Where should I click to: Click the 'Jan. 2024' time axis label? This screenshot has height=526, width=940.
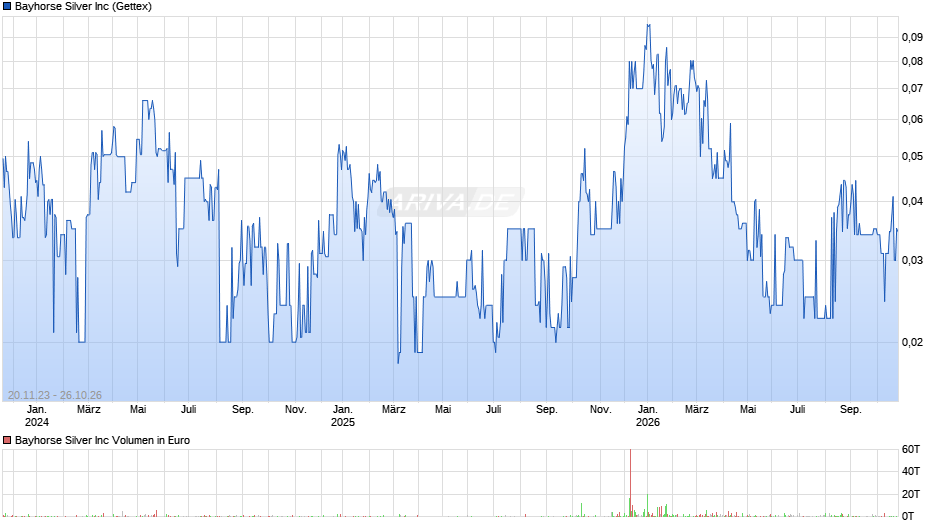pyautogui.click(x=37, y=416)
